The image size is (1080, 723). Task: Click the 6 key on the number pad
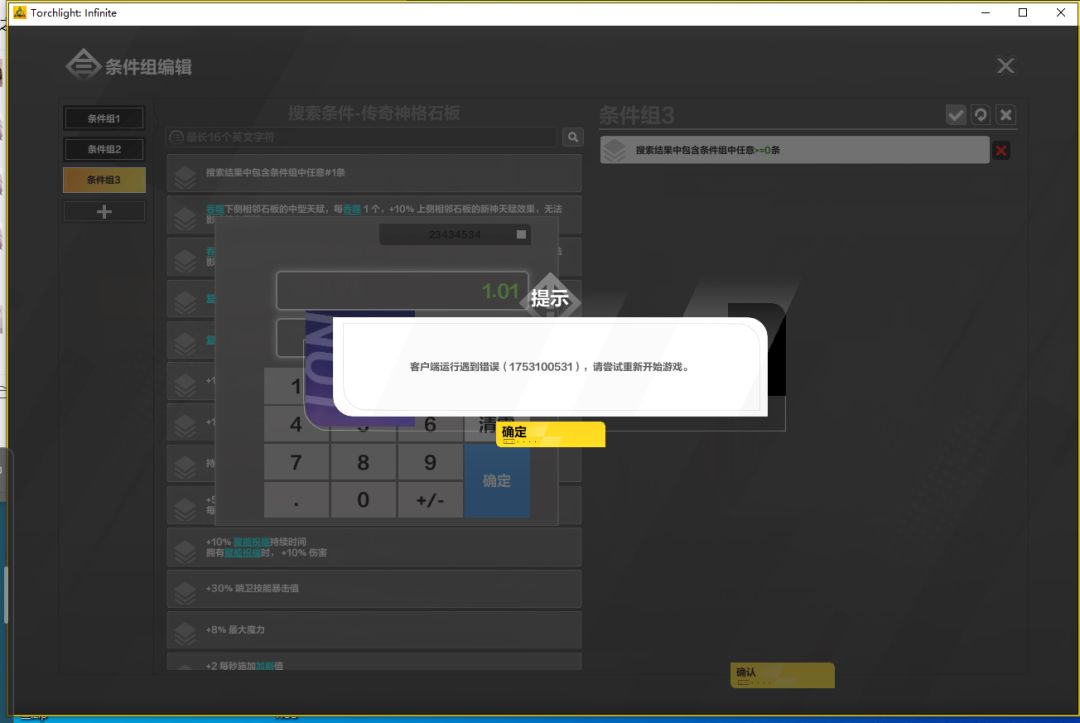point(430,424)
